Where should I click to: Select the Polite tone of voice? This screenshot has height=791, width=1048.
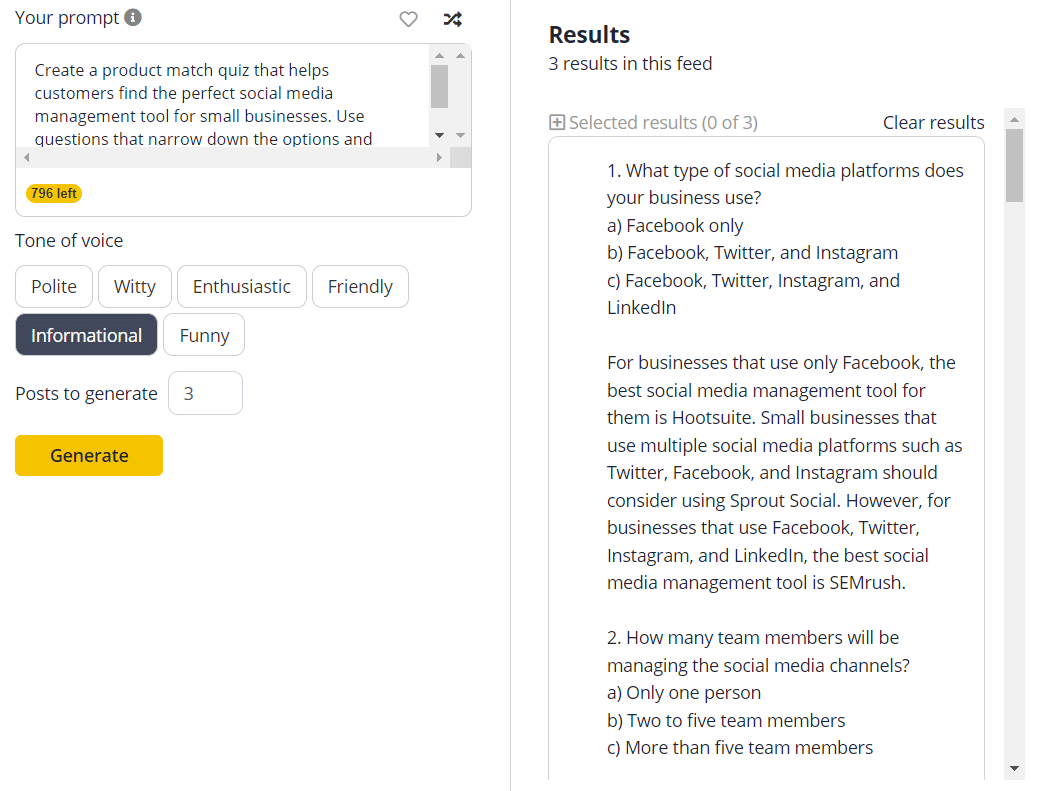coord(53,286)
